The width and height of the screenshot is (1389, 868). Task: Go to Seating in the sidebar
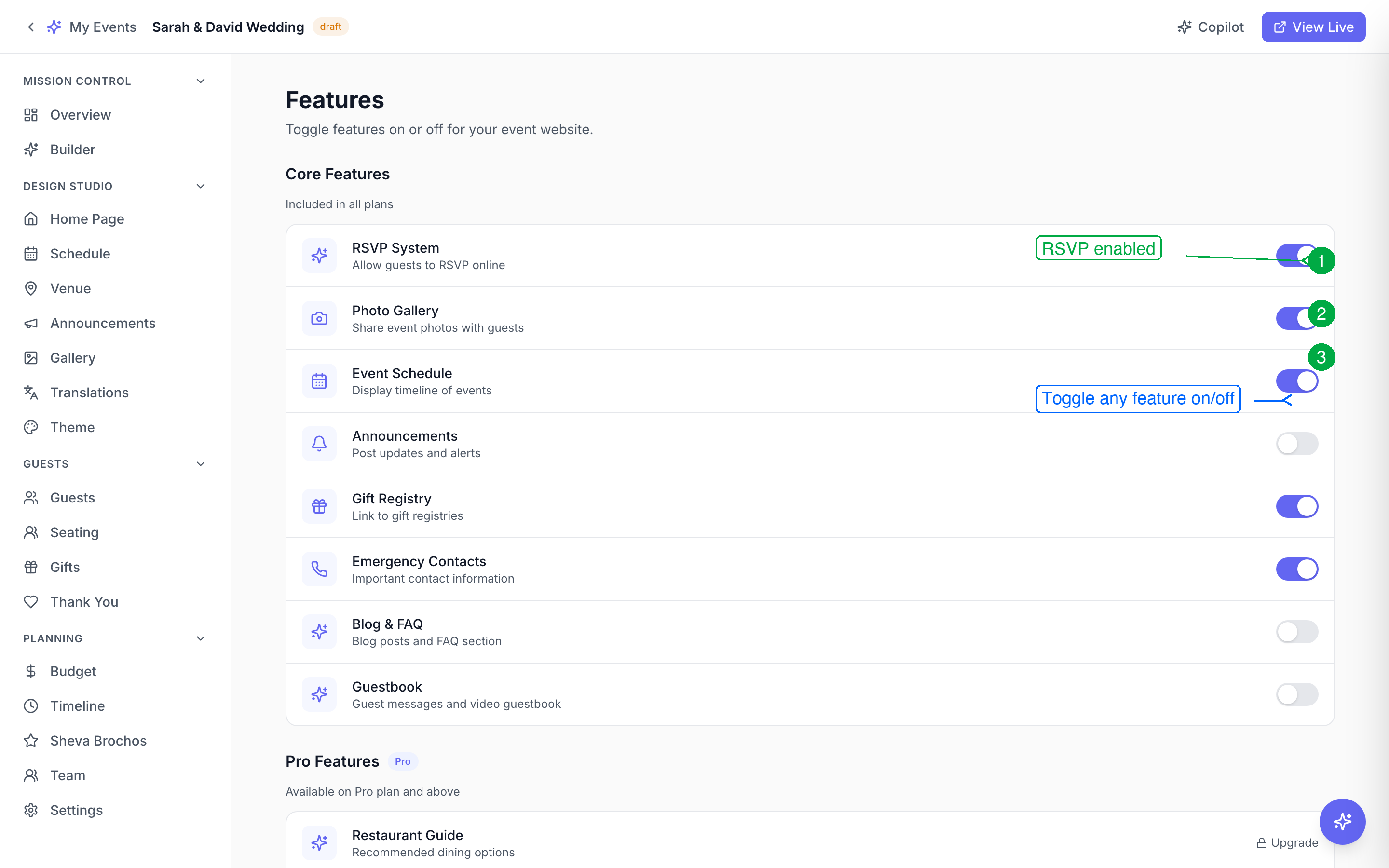[x=74, y=532]
